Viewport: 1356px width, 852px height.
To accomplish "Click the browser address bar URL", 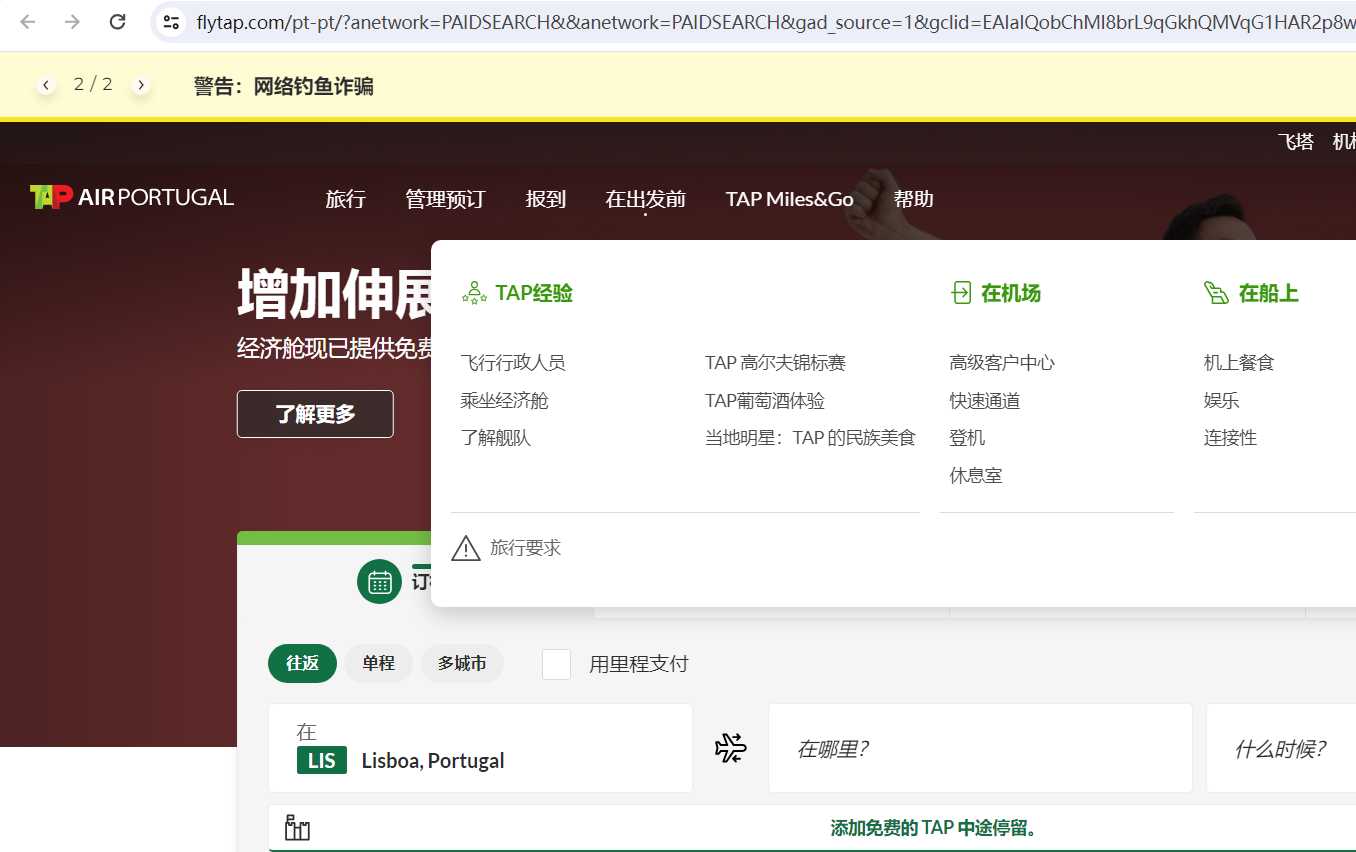I will tap(775, 22).
